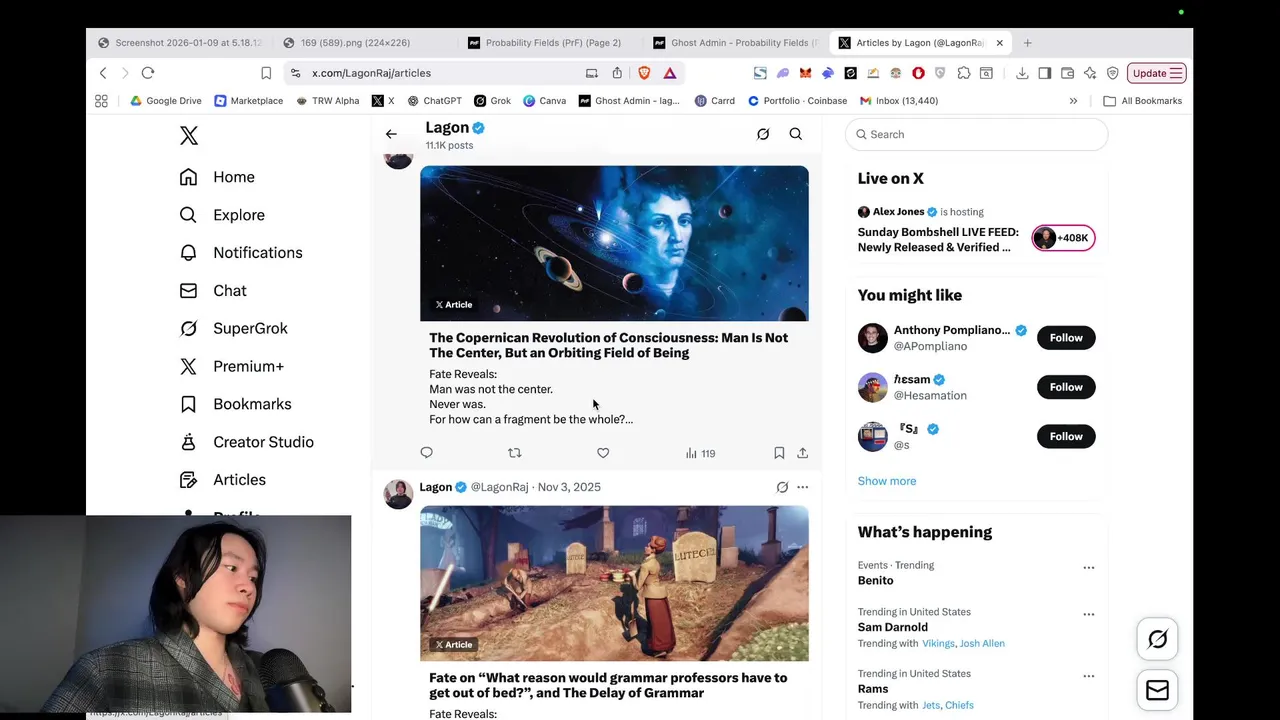Go to Home in sidebar
This screenshot has height=720, width=1280.
point(217,177)
